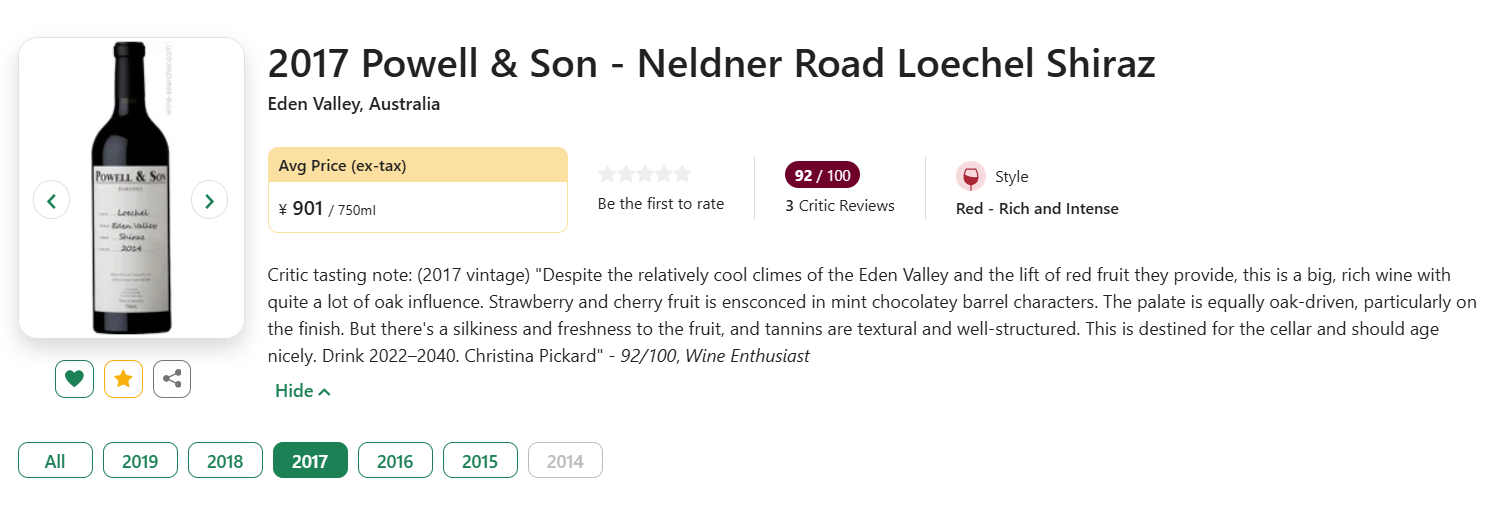Image resolution: width=1491 pixels, height=515 pixels.
Task: Click the next image arrow
Action: (209, 200)
